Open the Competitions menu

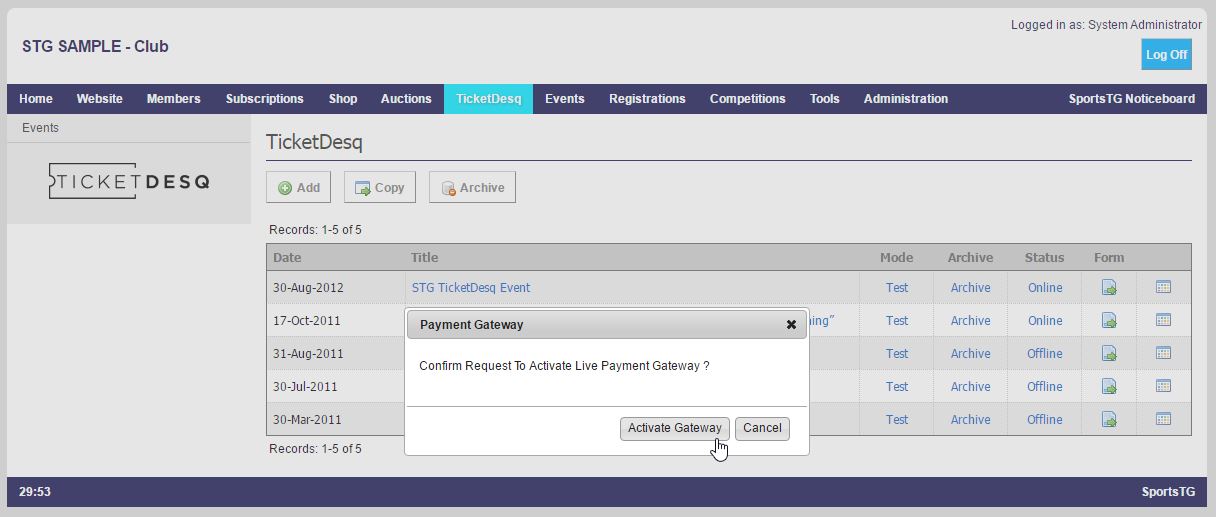tap(748, 99)
